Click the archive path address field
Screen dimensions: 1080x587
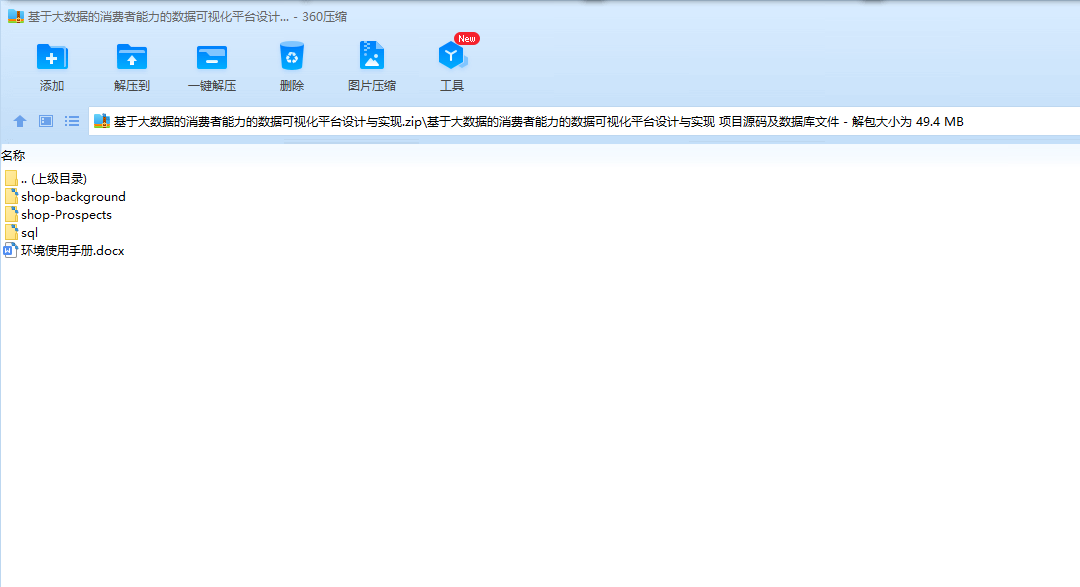584,121
